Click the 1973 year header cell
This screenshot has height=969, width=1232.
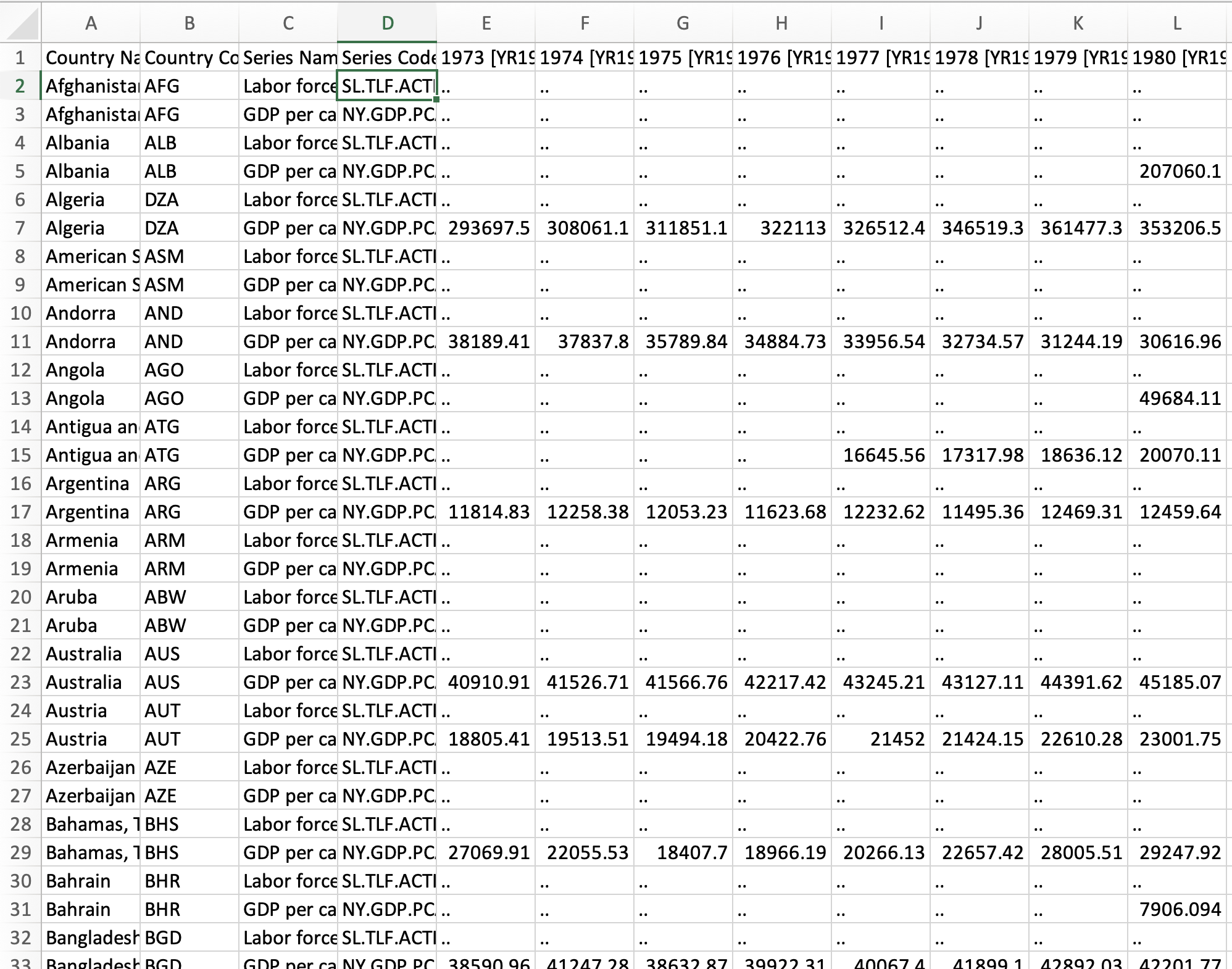click(486, 57)
